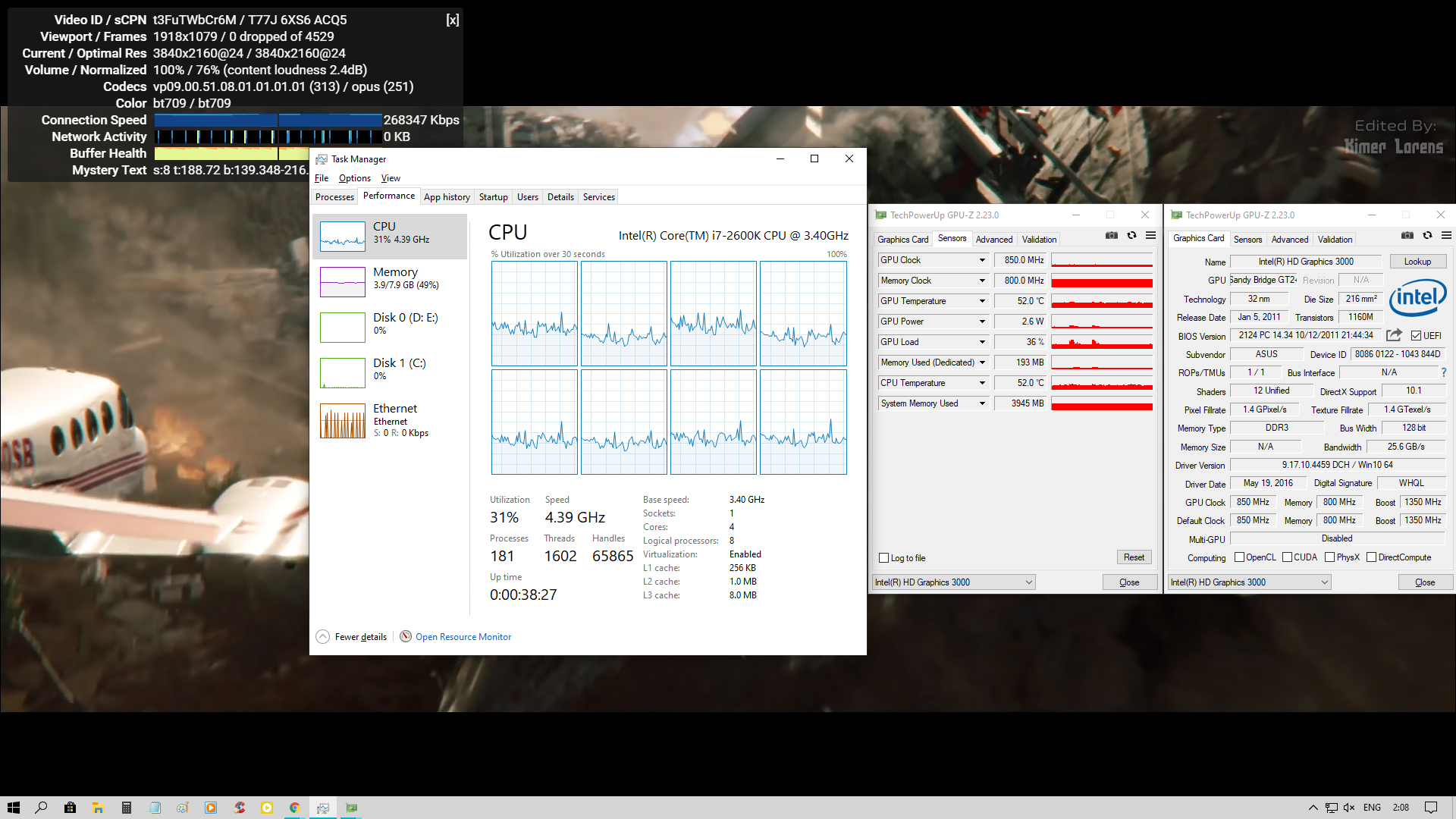Select the Memory performance graph in sidebar
Viewport: 1456px width, 819px height.
(390, 281)
